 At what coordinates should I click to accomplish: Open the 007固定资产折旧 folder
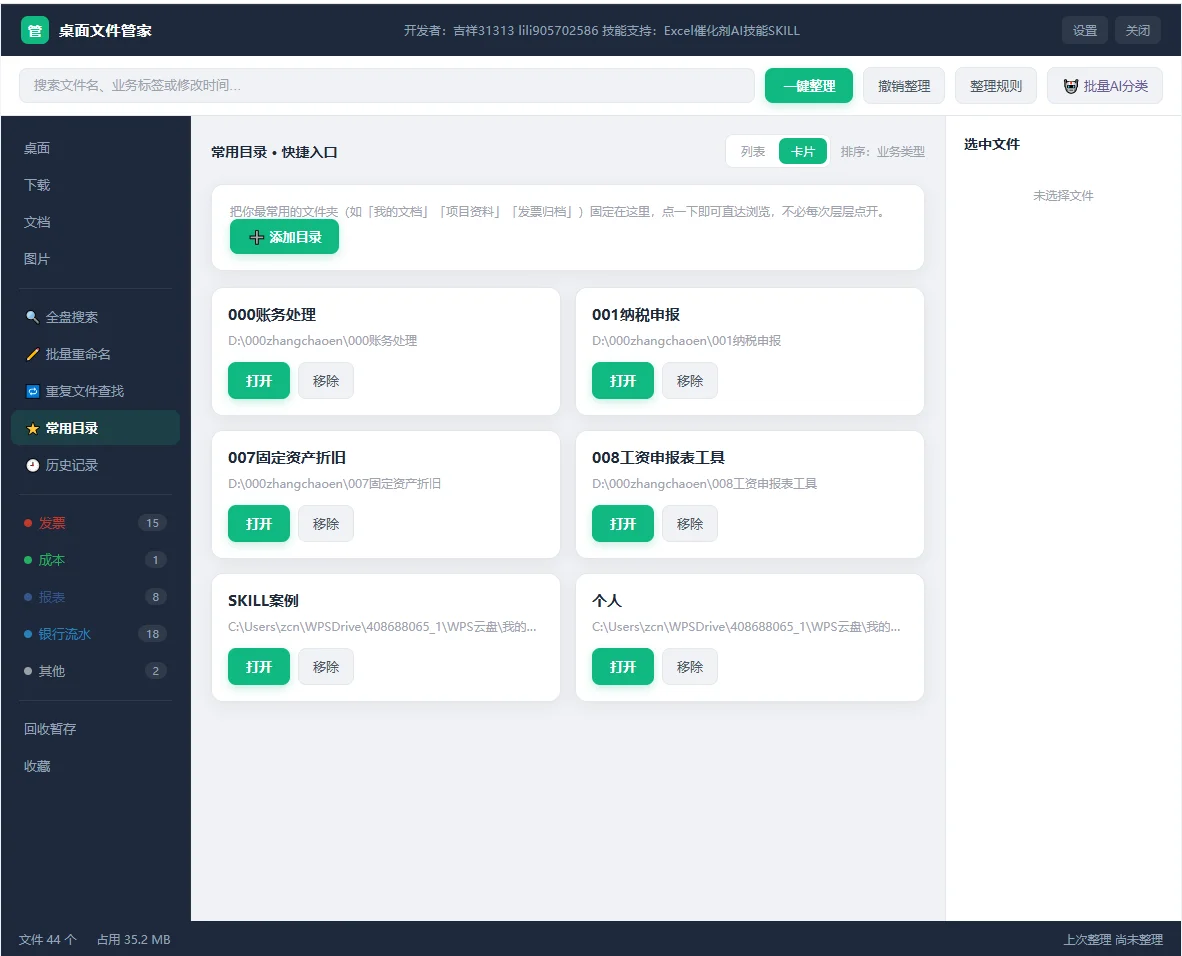coord(259,523)
